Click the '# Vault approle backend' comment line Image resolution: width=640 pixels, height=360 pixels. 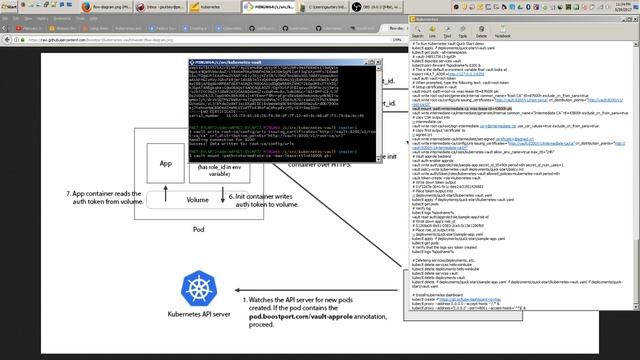point(431,156)
